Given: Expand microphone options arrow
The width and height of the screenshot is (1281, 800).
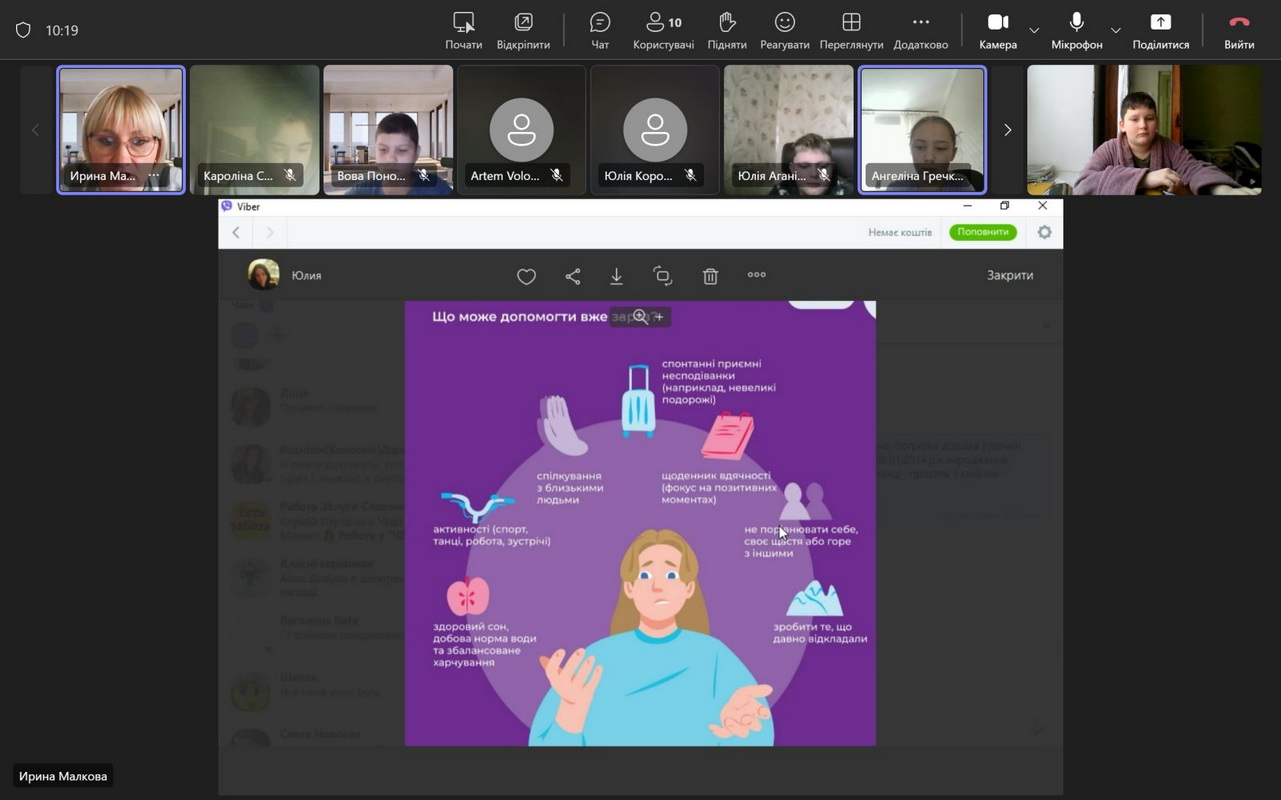Looking at the screenshot, I should (x=1116, y=31).
